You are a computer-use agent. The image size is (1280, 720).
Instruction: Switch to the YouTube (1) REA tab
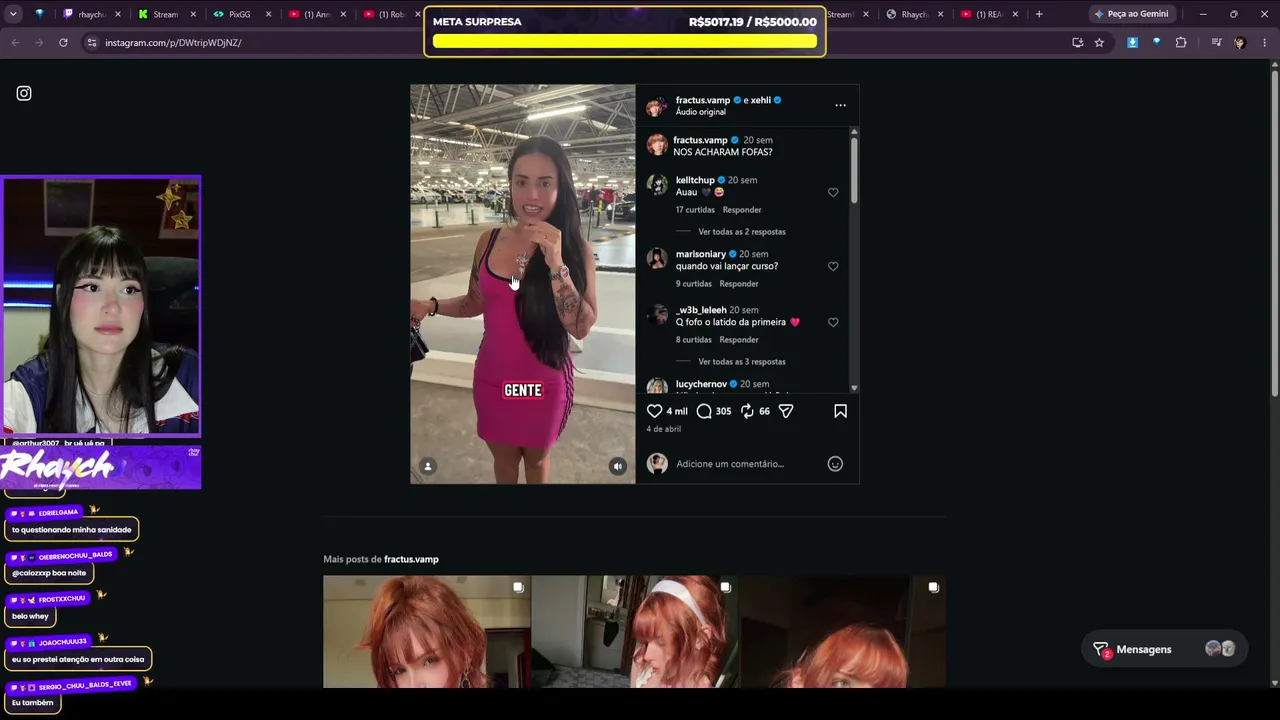990,14
